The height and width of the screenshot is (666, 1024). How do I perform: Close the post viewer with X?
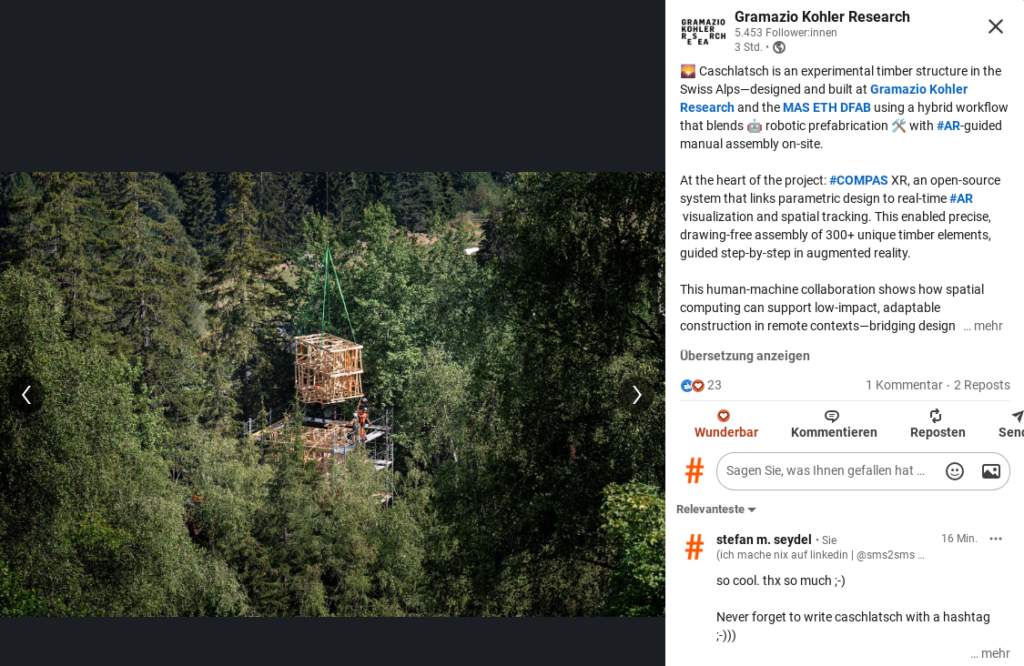click(x=995, y=26)
